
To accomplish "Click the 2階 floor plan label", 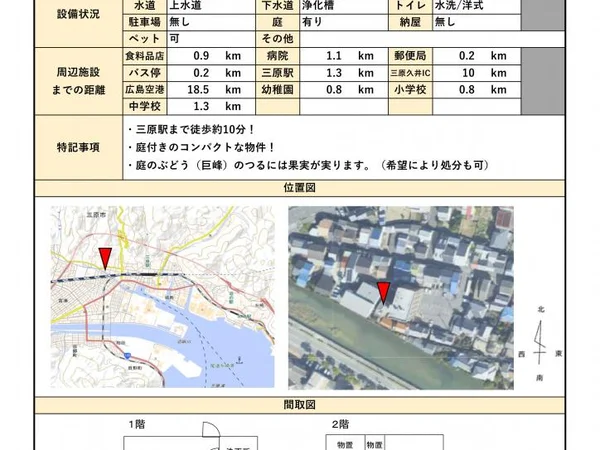I will [340, 424].
